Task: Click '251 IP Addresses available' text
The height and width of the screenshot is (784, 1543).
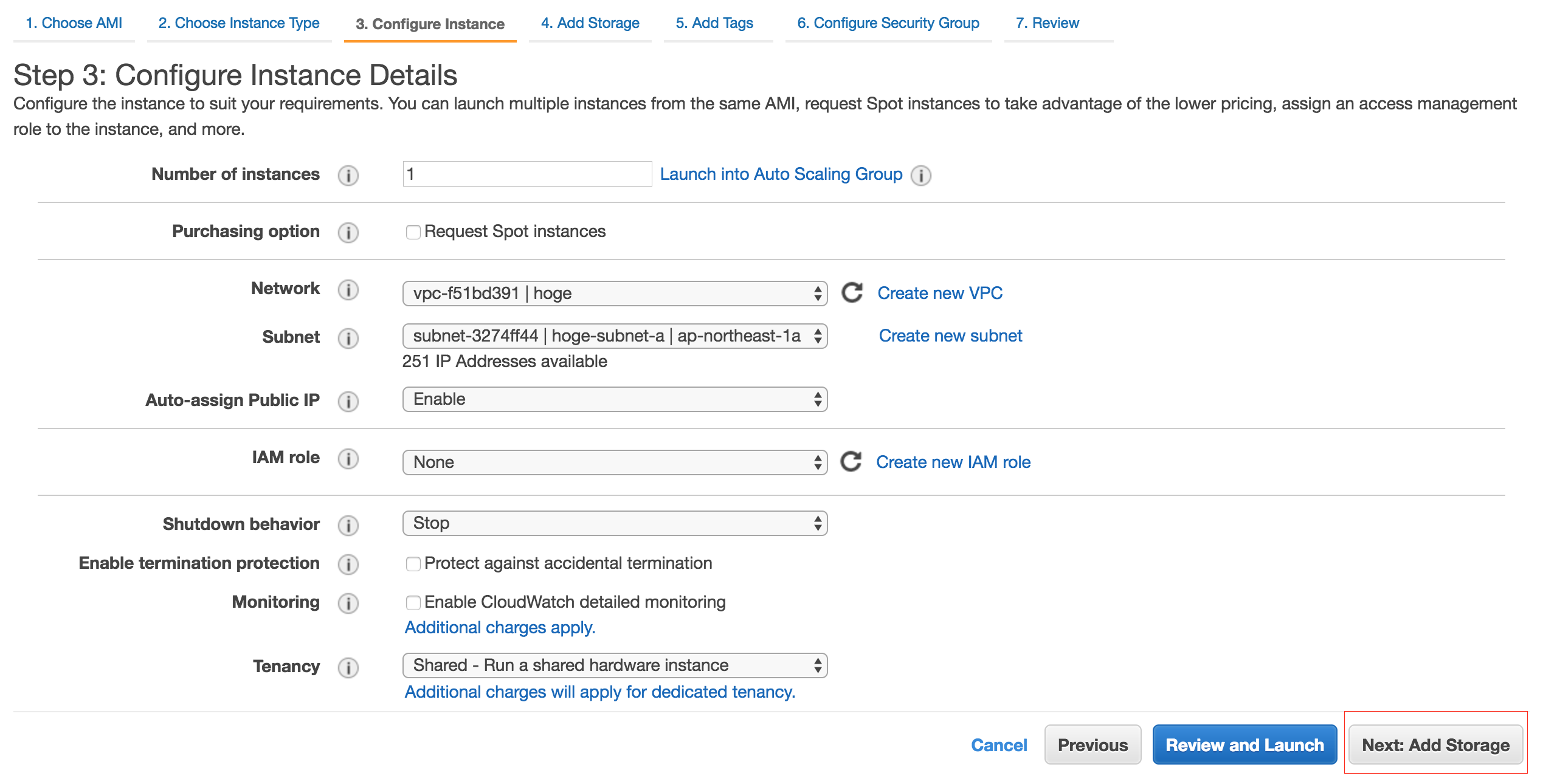Action: tap(505, 361)
